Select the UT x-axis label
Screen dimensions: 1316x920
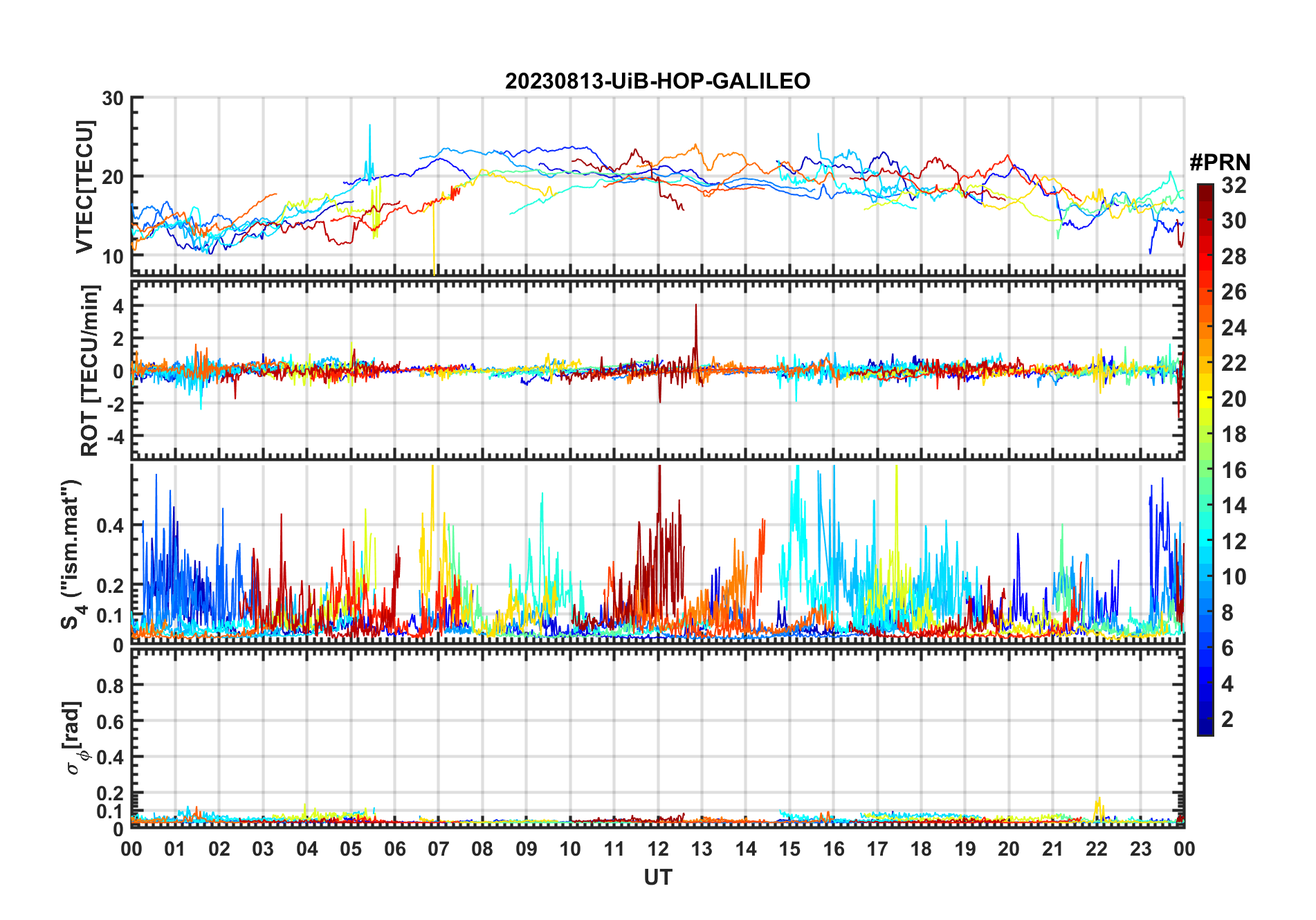[658, 878]
